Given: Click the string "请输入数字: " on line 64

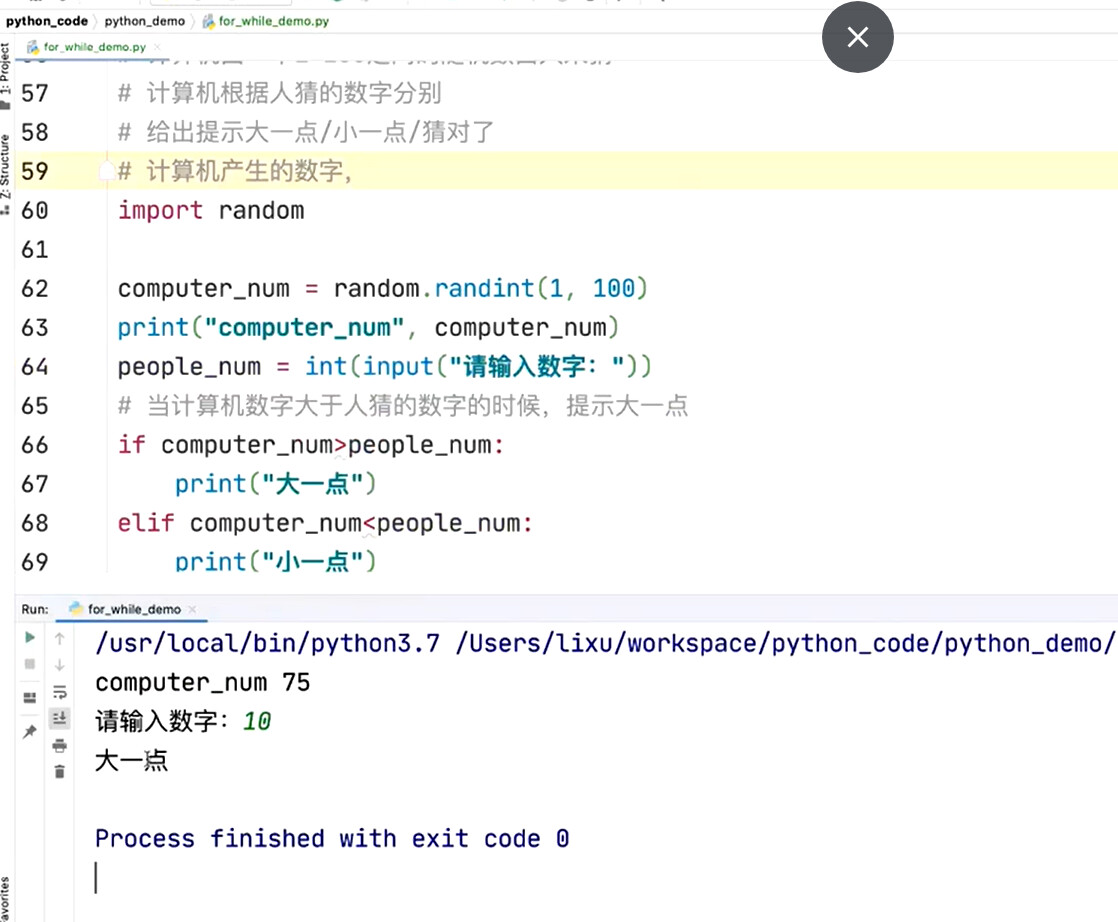Looking at the screenshot, I should (x=537, y=367).
